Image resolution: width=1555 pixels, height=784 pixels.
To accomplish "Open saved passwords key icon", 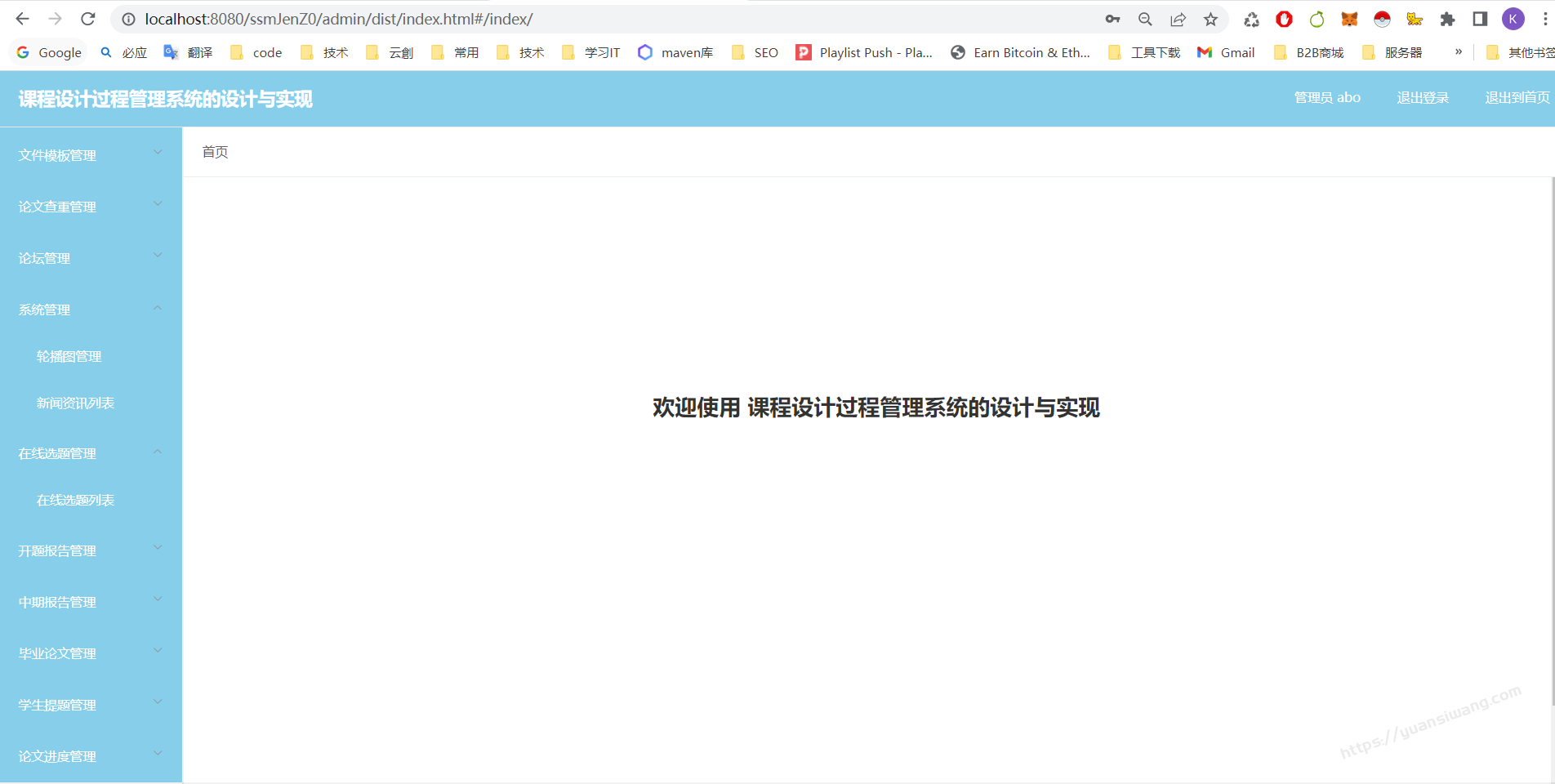I will tap(1112, 19).
